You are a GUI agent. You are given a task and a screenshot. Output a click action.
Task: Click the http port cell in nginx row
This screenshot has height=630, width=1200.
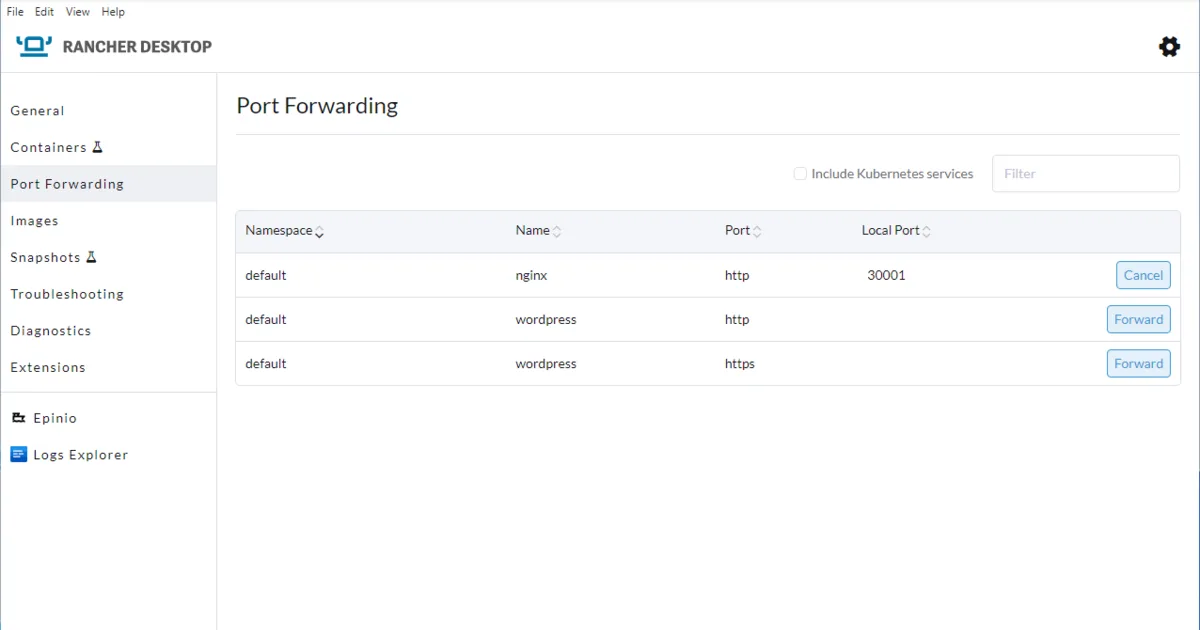[x=737, y=275]
